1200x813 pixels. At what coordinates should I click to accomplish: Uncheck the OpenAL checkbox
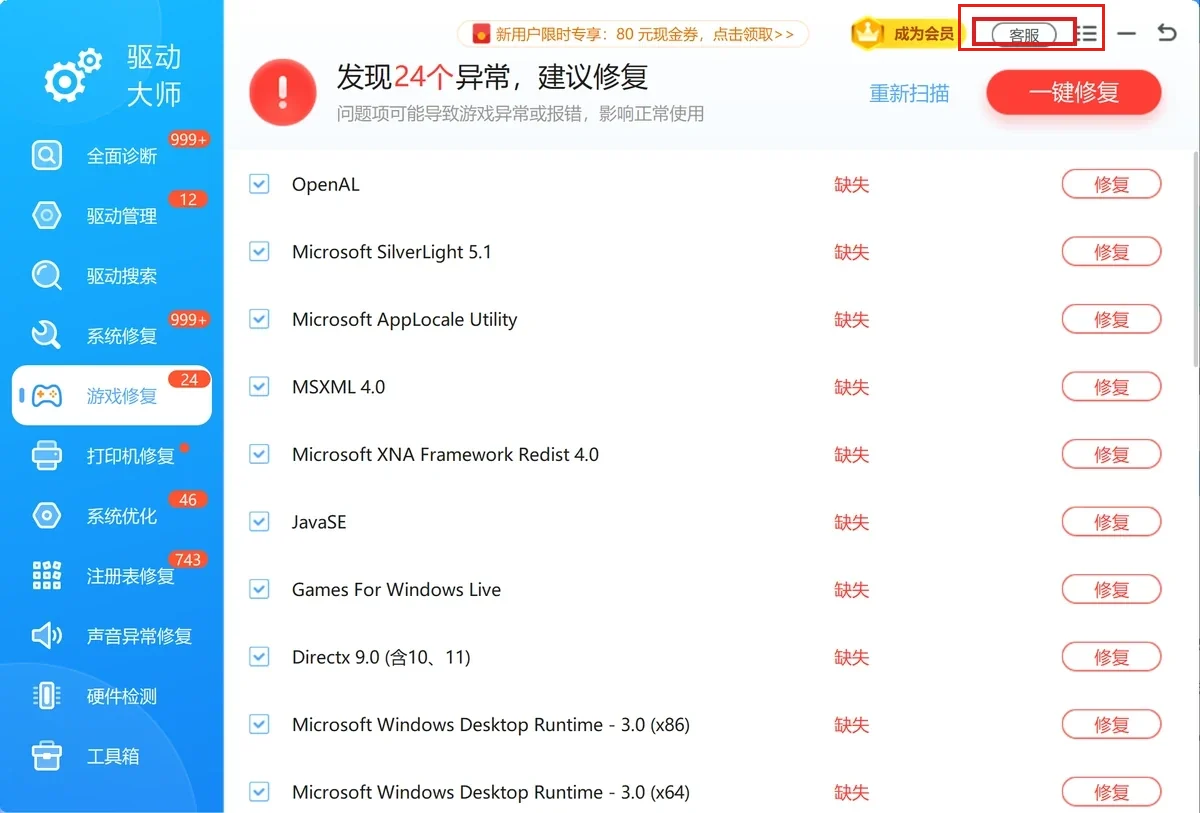(259, 184)
